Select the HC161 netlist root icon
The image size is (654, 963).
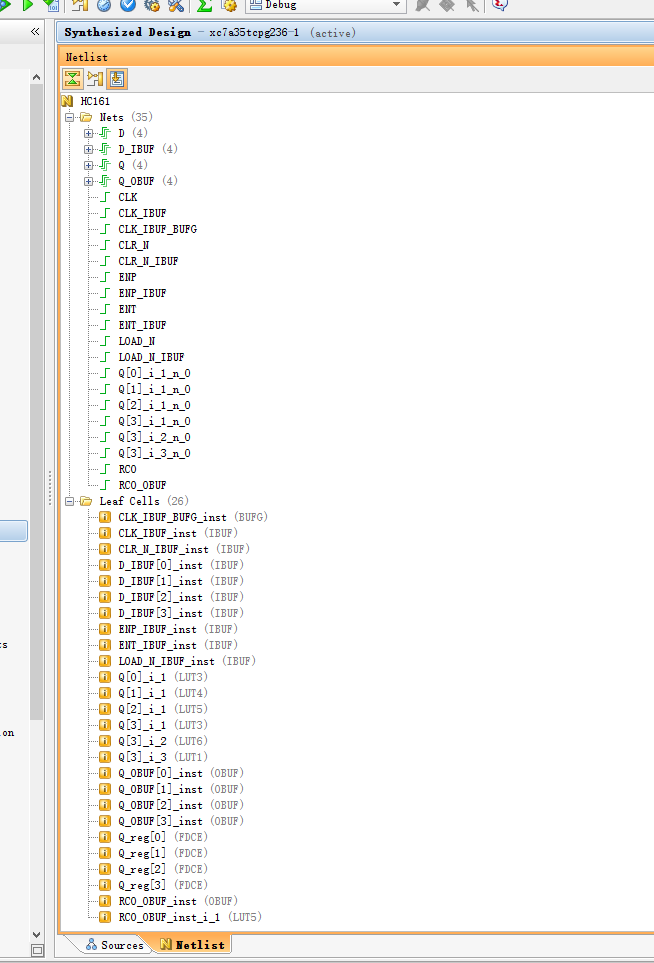68,101
